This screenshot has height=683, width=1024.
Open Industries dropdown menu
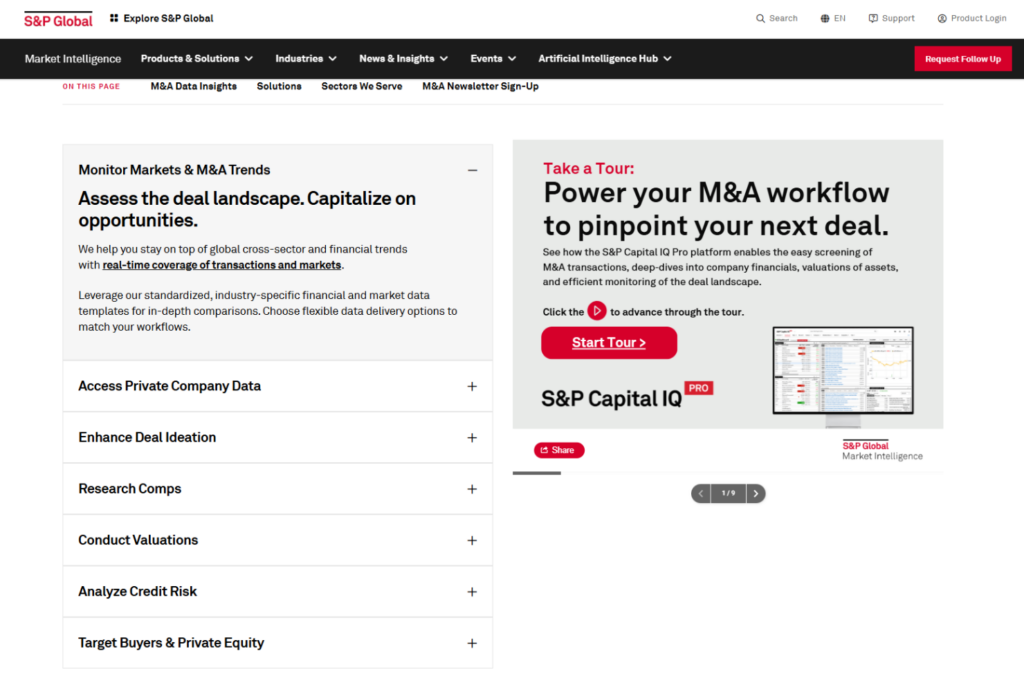306,59
